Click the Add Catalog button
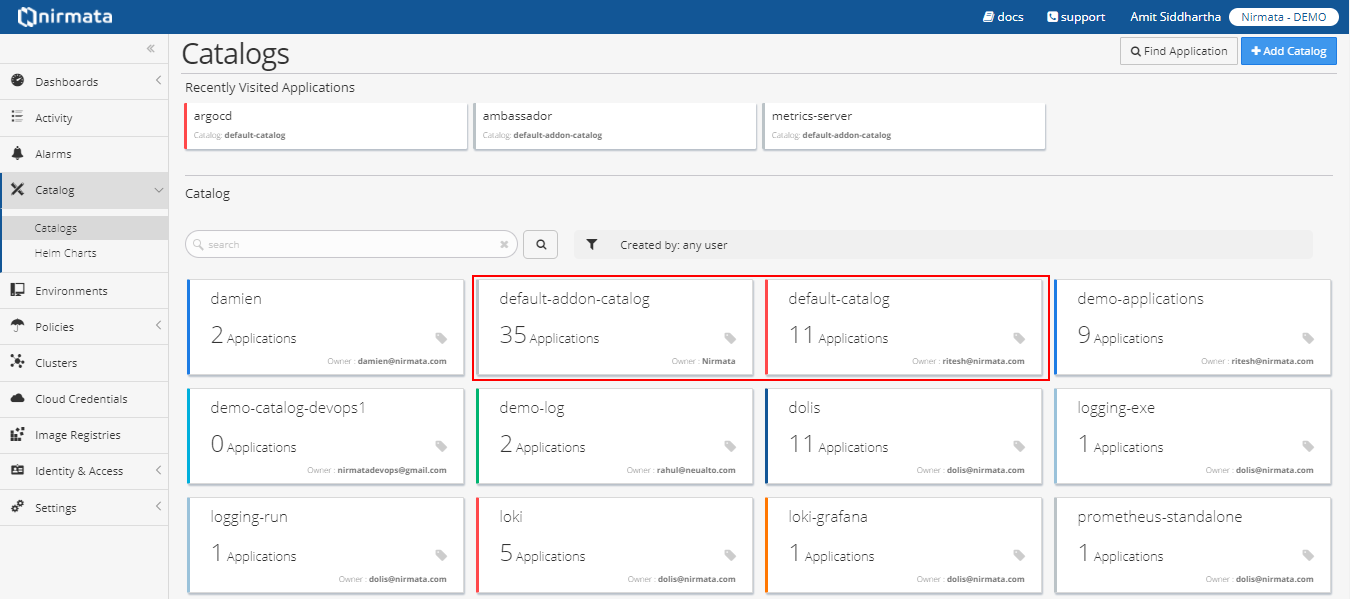The width and height of the screenshot is (1350, 599). click(x=1289, y=51)
